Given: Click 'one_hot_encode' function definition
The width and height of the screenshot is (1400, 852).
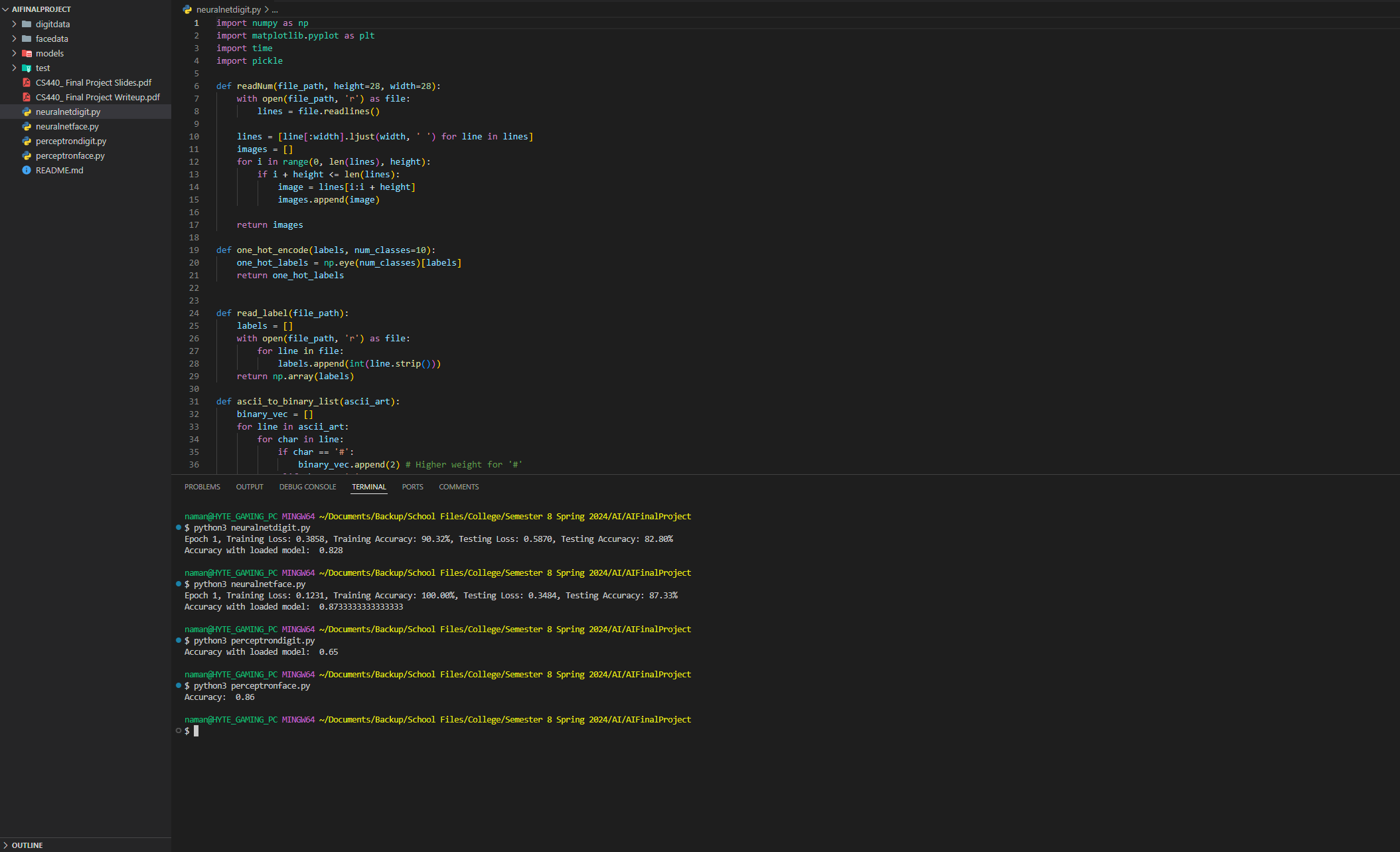Looking at the screenshot, I should [273, 250].
